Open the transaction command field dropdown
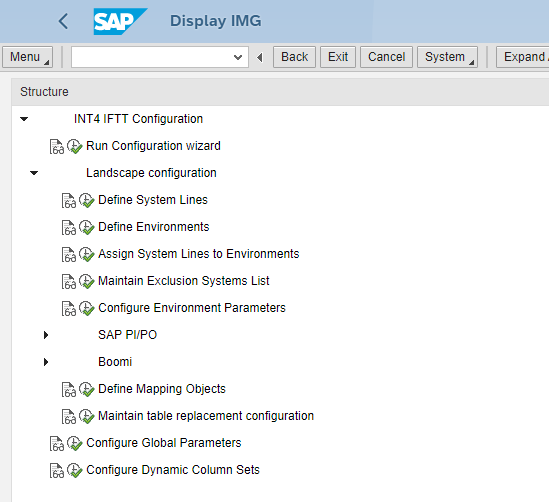Image resolution: width=549 pixels, height=502 pixels. (238, 57)
